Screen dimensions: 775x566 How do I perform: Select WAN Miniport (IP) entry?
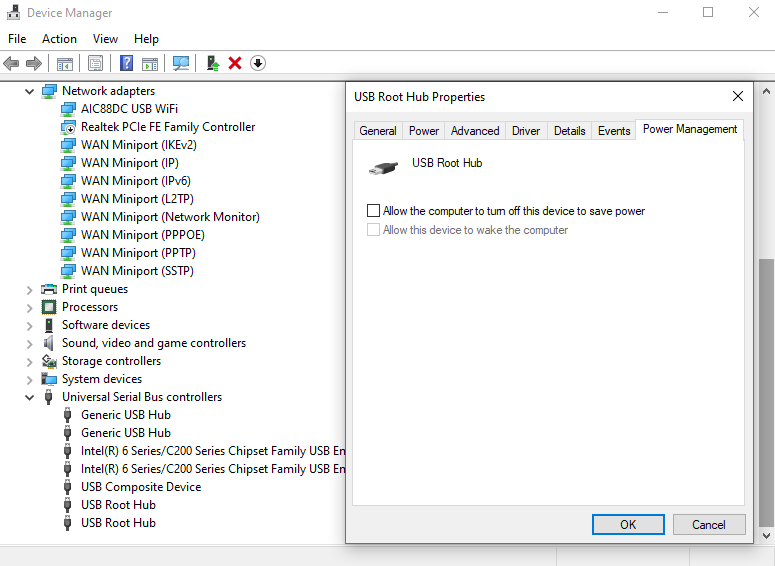coord(130,163)
